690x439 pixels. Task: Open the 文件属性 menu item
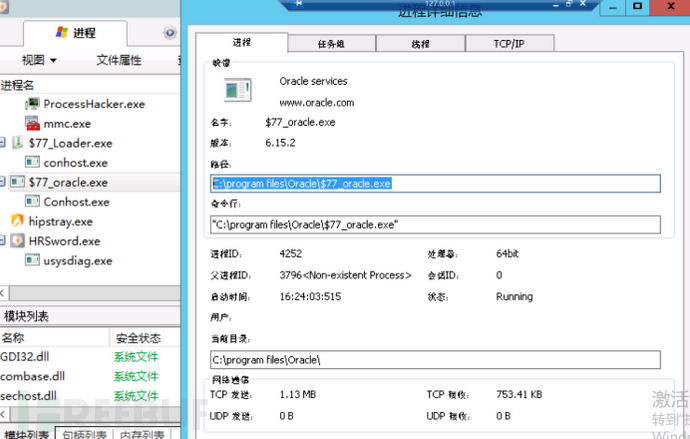[x=119, y=60]
